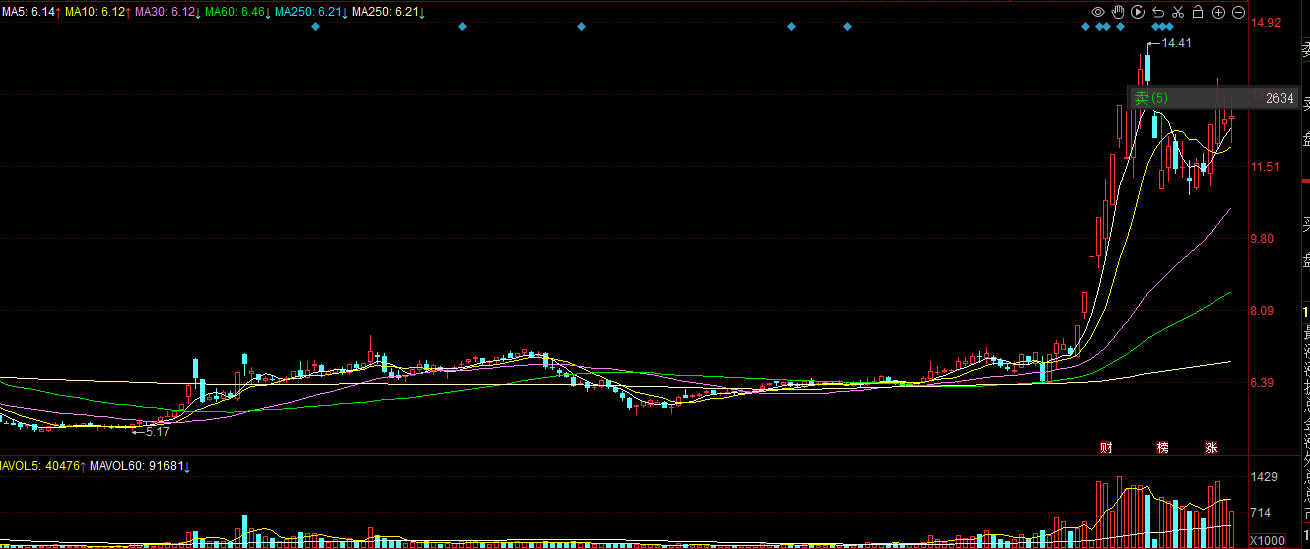Click the MA5: 6.14 indicator label

pyautogui.click(x=30, y=12)
